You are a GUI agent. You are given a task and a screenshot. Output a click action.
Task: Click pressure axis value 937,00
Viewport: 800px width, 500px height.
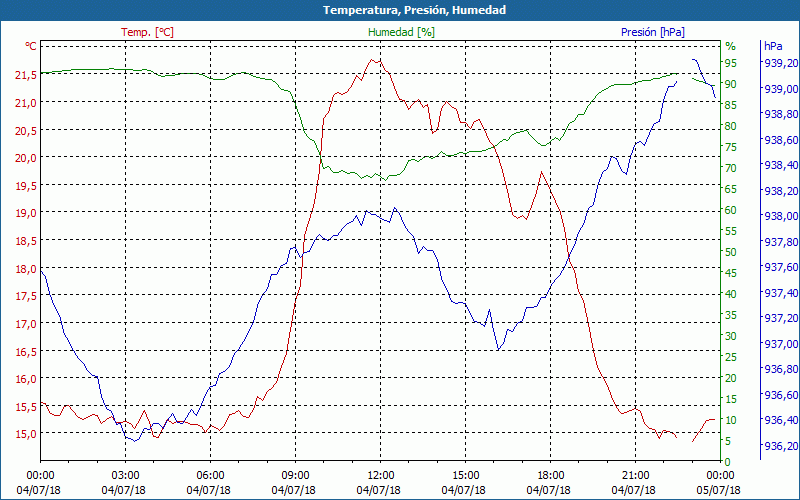(779, 344)
